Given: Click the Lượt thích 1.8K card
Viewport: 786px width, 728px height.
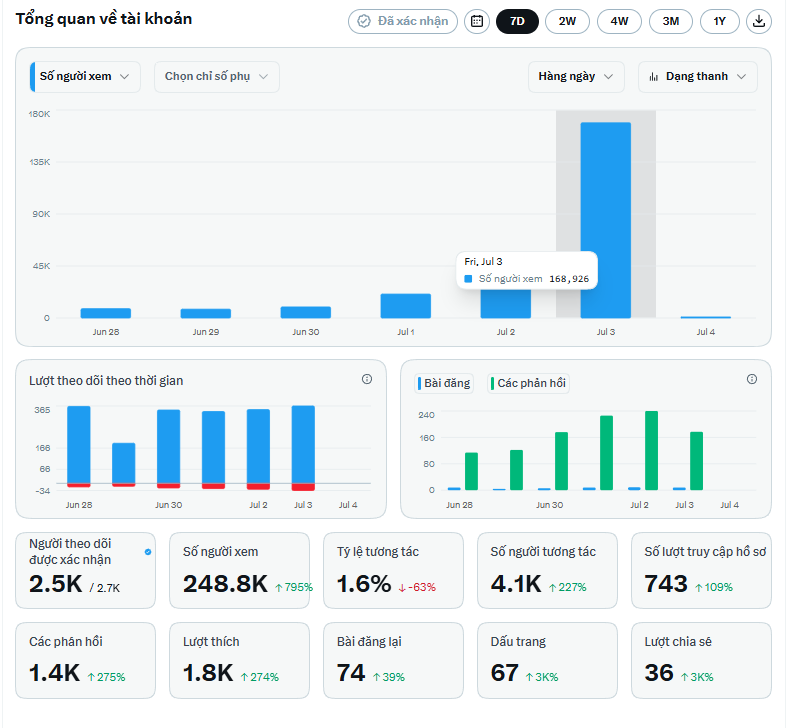Looking at the screenshot, I should tap(240, 660).
